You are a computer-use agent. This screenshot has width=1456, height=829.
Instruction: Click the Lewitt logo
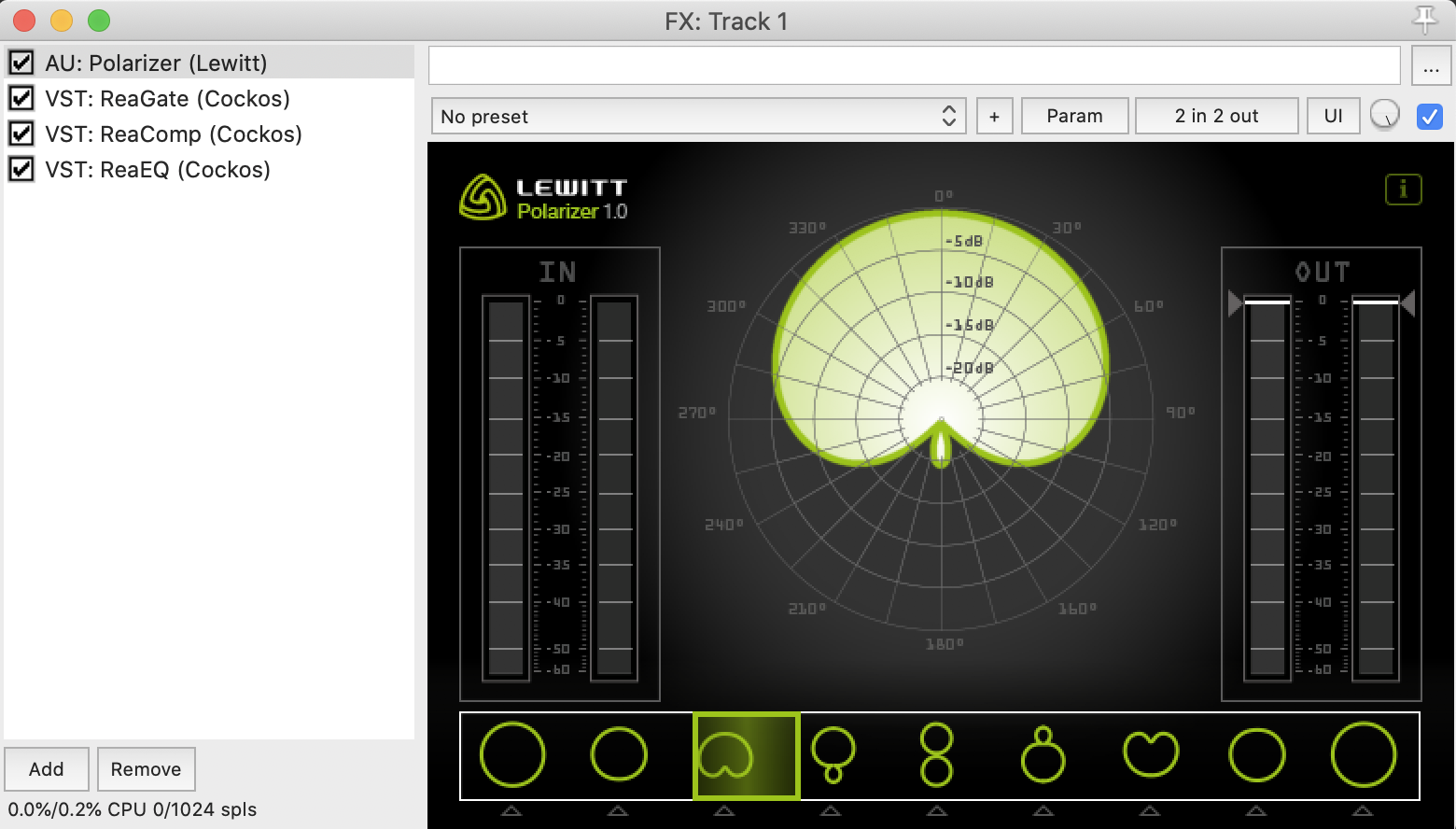pos(482,197)
